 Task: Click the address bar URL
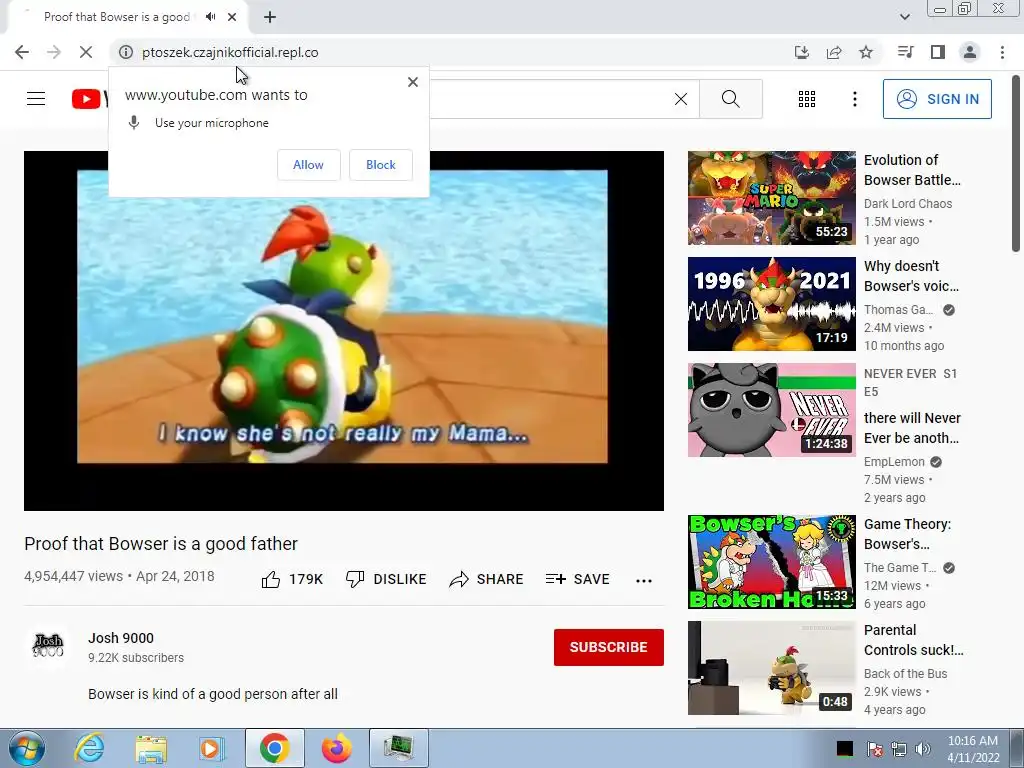(230, 52)
